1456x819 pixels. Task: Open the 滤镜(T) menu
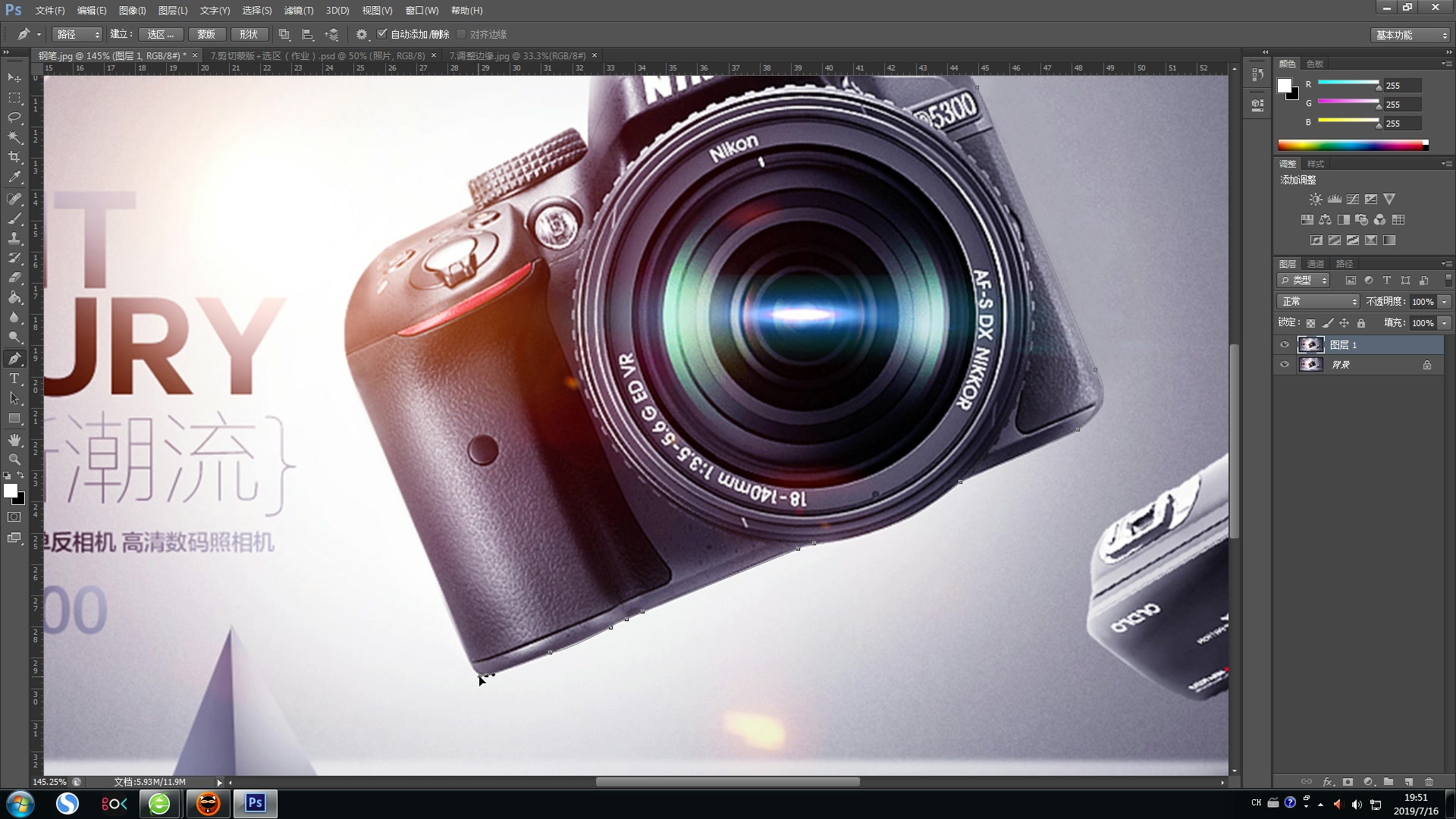[298, 11]
